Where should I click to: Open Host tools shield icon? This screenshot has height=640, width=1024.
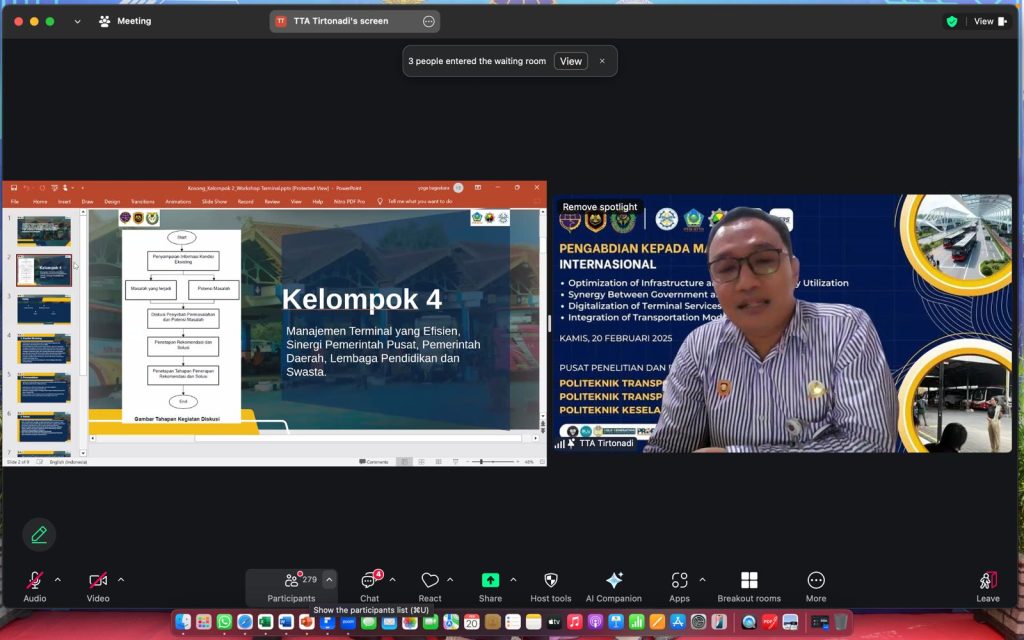pyautogui.click(x=550, y=586)
